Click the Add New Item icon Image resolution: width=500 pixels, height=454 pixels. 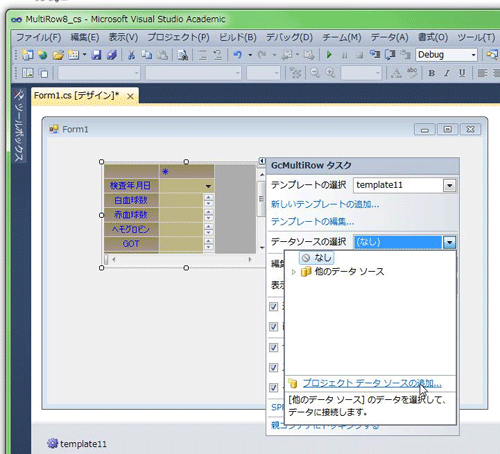click(x=73, y=55)
